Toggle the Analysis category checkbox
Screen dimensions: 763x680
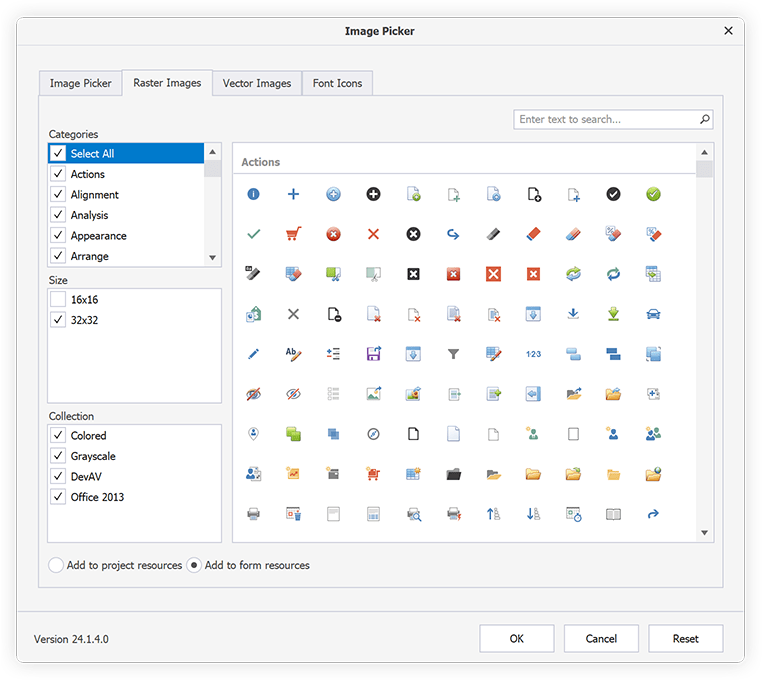tap(58, 215)
